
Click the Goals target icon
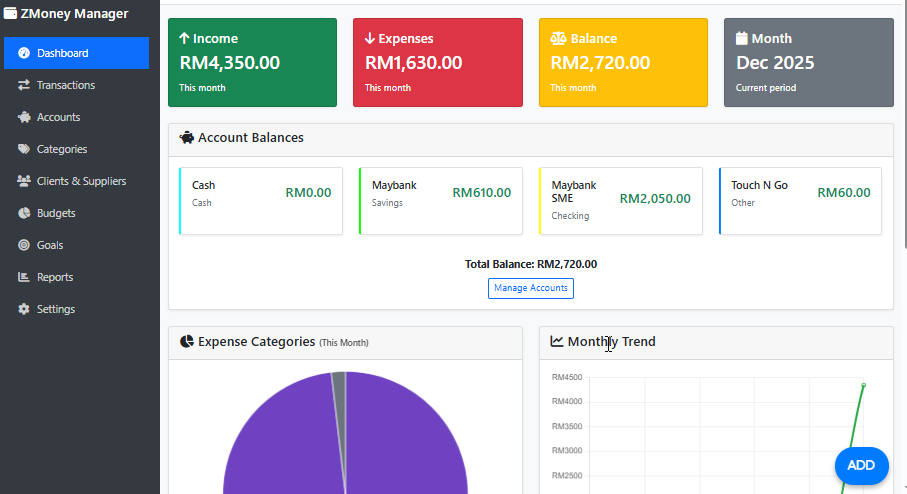tap(24, 245)
